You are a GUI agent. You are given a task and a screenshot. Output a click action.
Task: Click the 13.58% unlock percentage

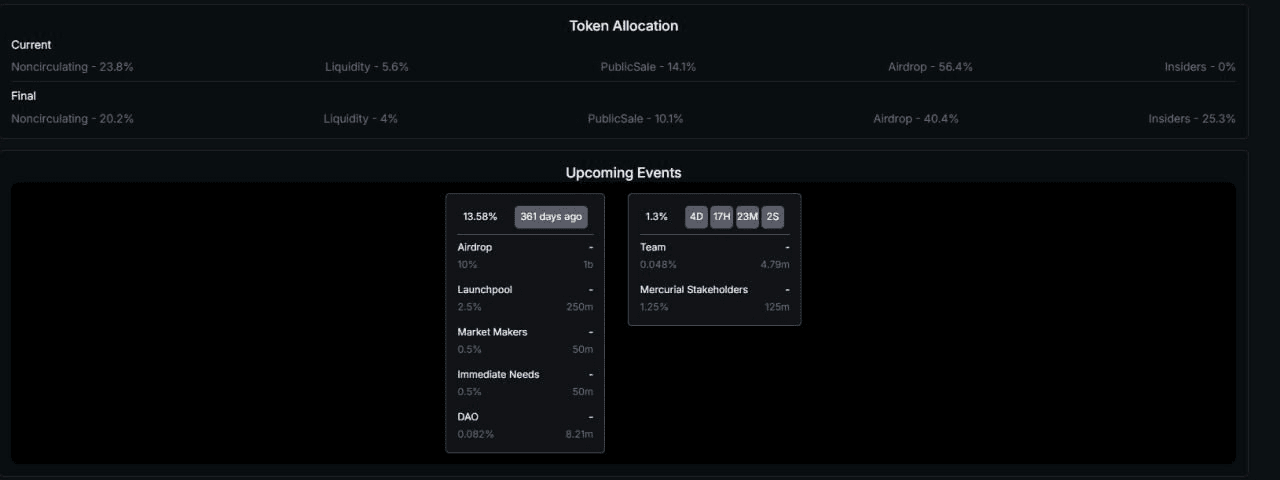point(480,216)
